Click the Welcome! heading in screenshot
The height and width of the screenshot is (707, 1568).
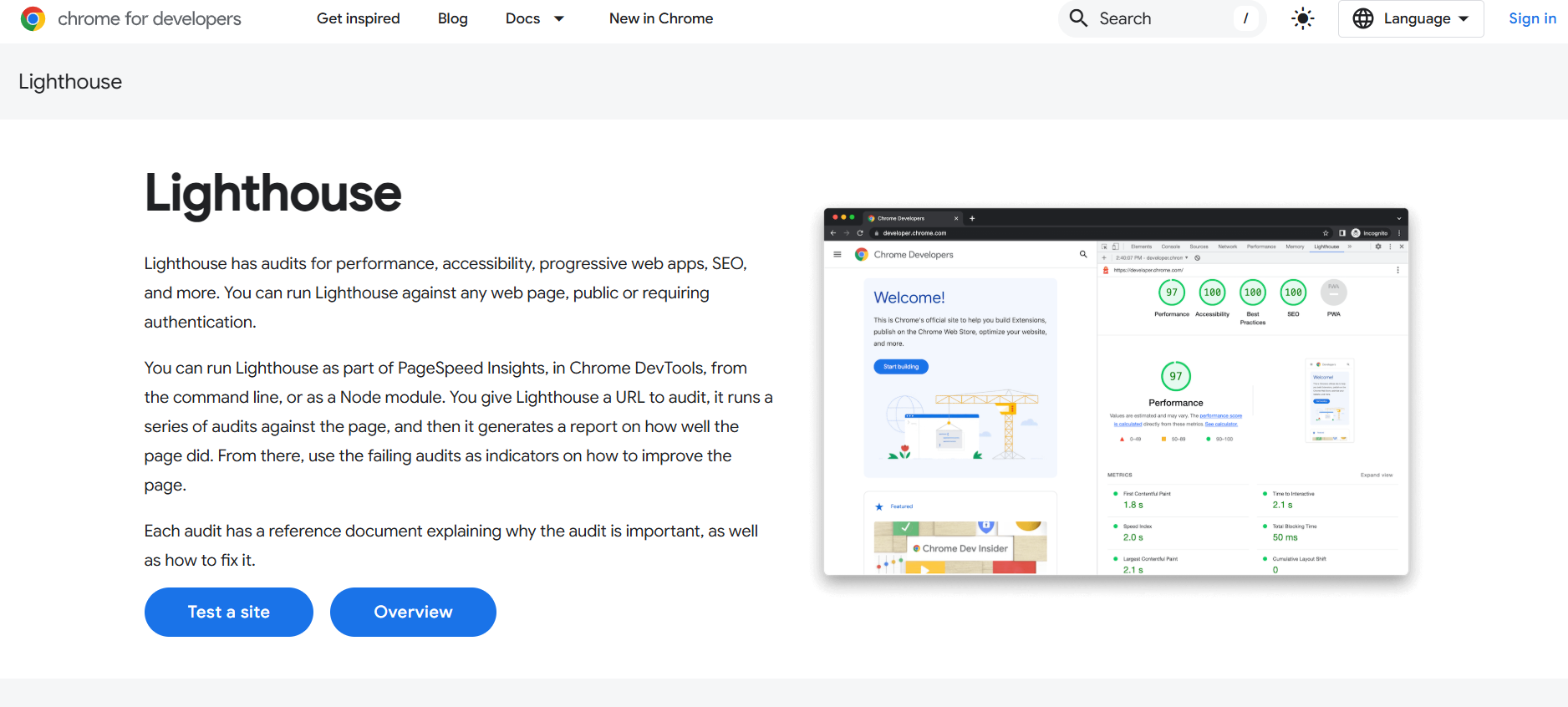tap(909, 298)
